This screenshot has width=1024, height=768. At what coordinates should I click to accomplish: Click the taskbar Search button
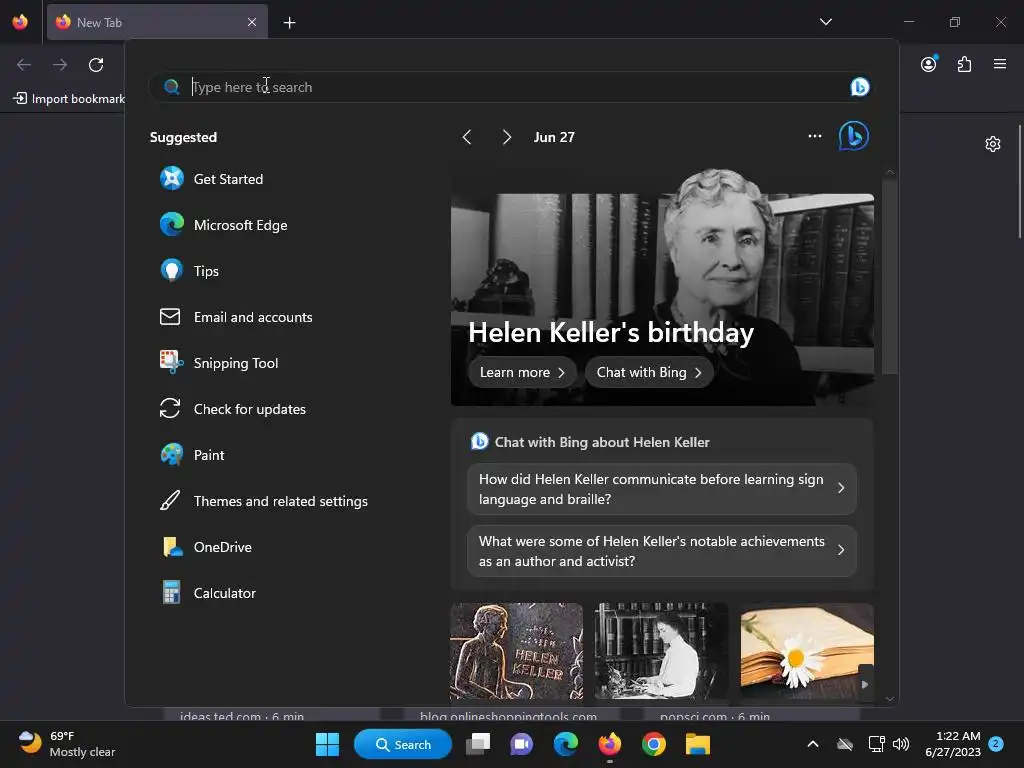click(403, 744)
